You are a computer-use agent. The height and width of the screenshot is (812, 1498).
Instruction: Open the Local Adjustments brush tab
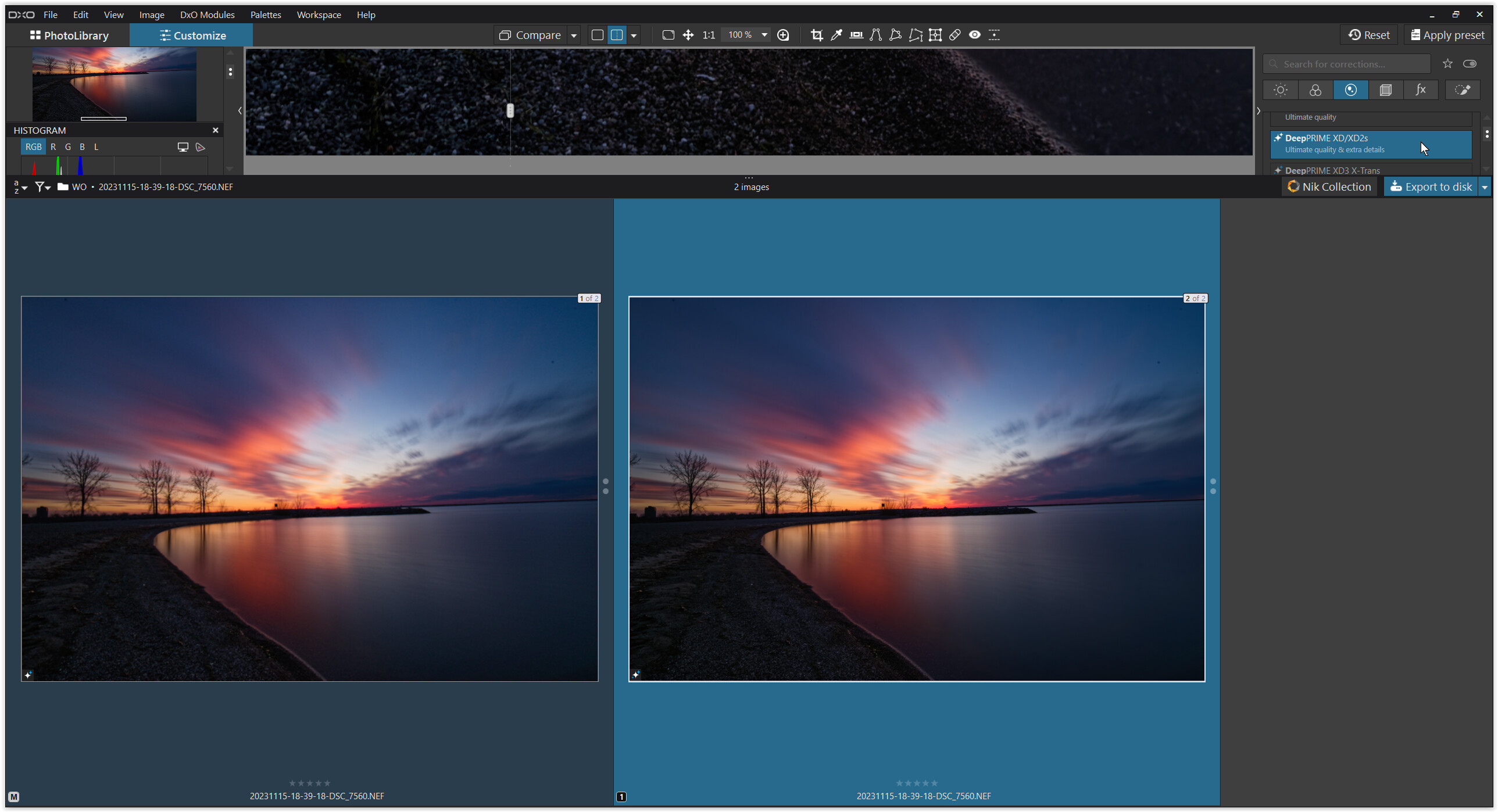1462,90
